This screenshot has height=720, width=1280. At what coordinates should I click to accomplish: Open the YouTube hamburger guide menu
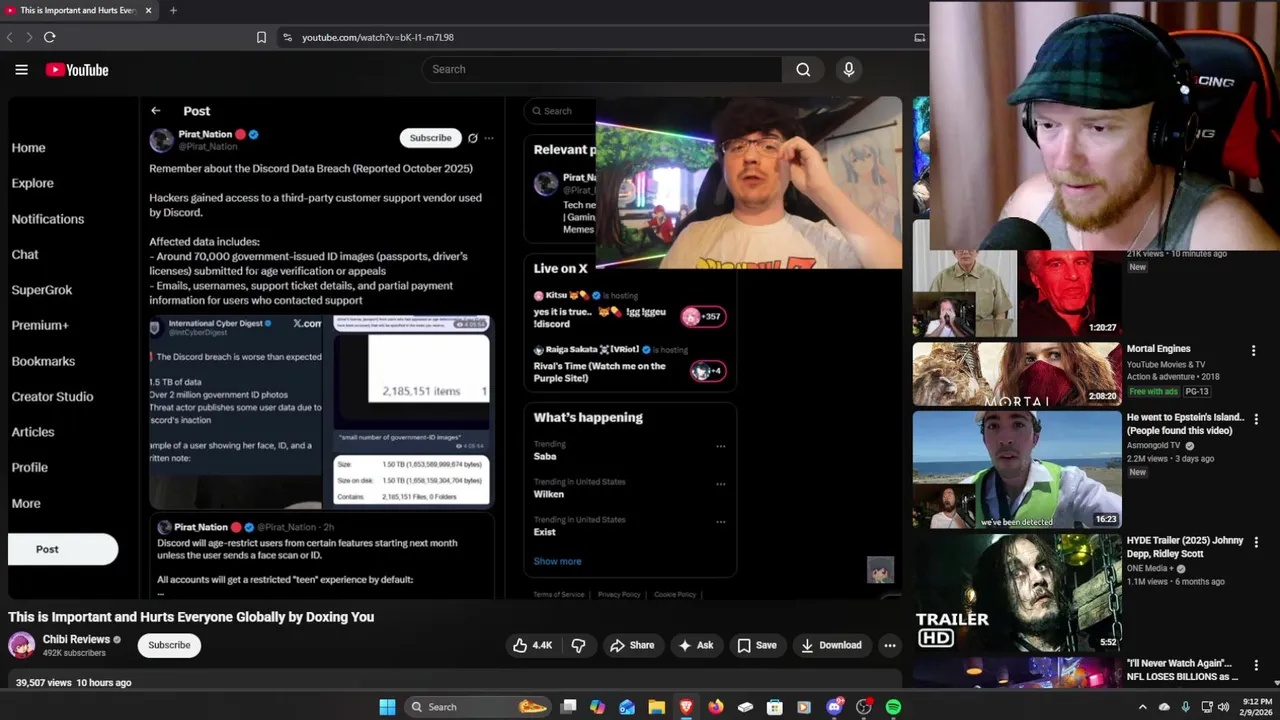point(21,70)
